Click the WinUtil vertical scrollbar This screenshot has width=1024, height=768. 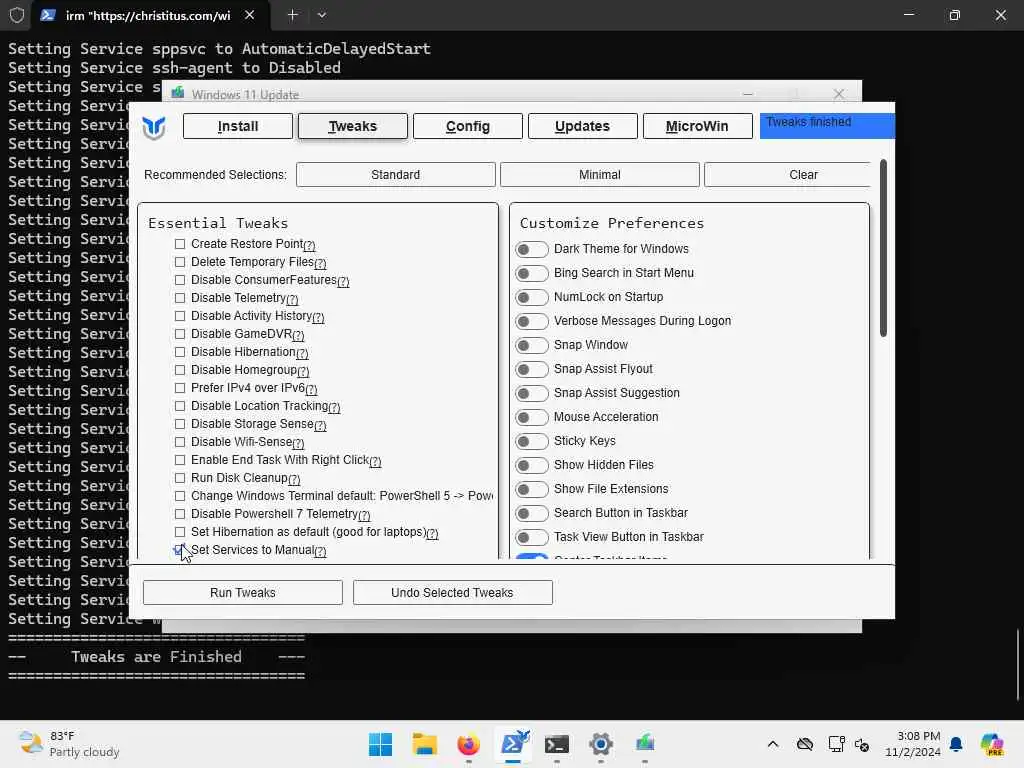point(883,248)
